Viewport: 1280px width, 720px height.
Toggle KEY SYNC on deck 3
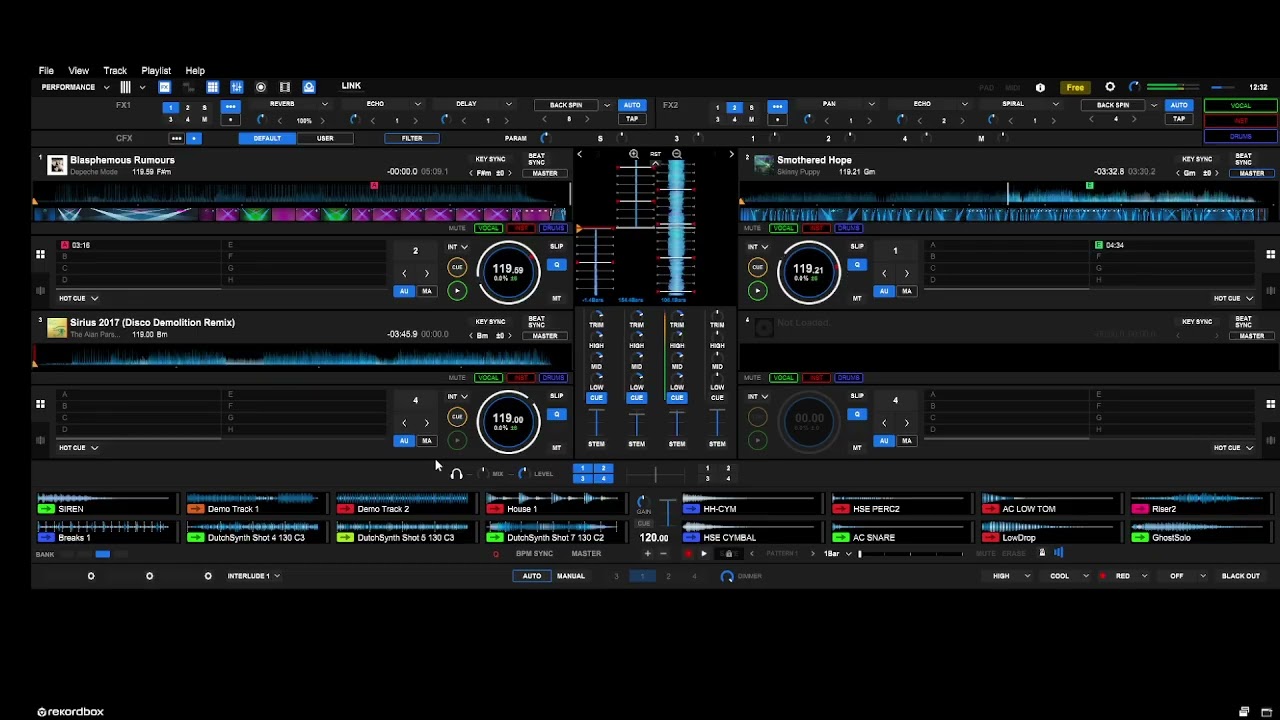tap(490, 322)
